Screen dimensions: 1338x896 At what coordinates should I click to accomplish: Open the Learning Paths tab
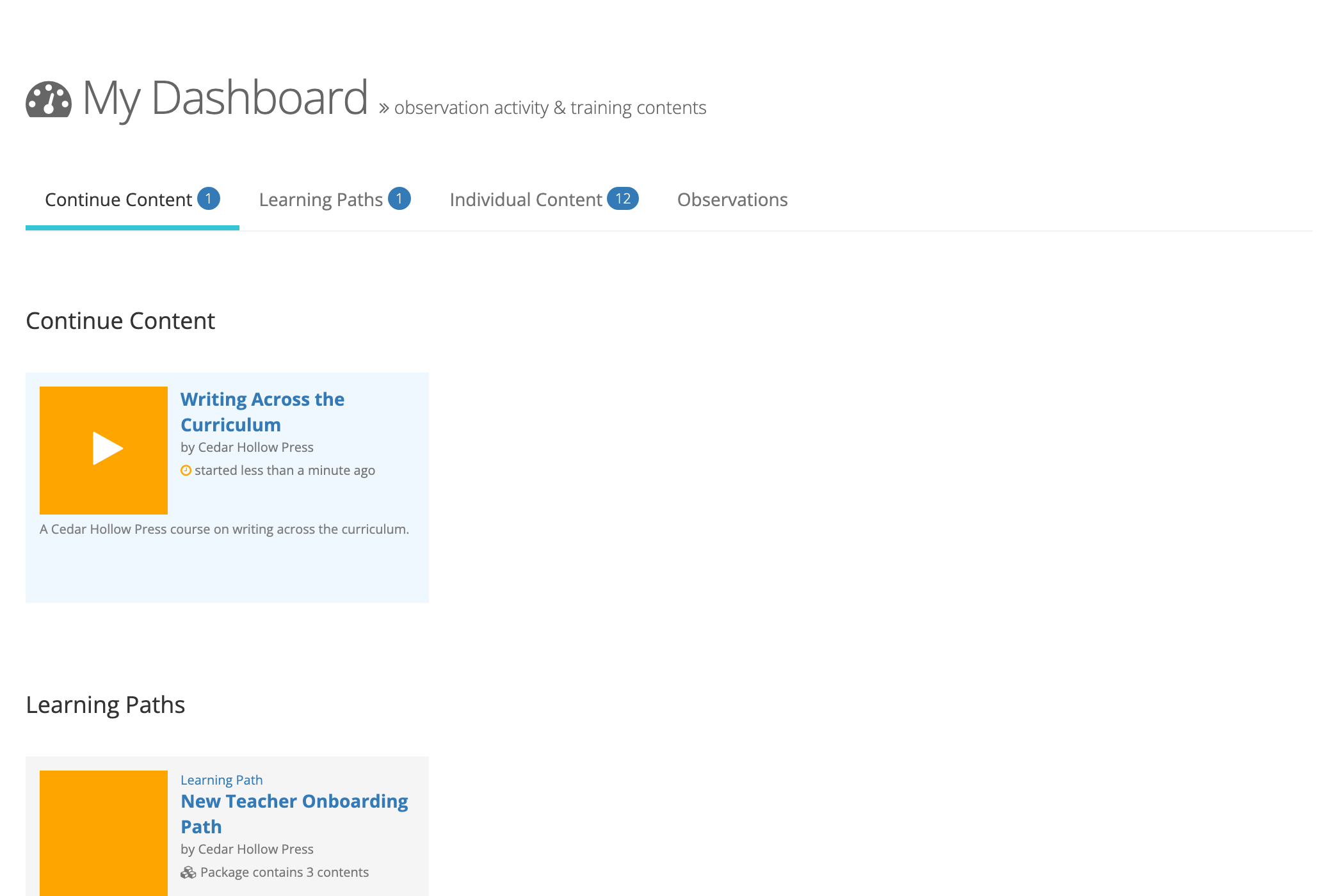pos(335,200)
